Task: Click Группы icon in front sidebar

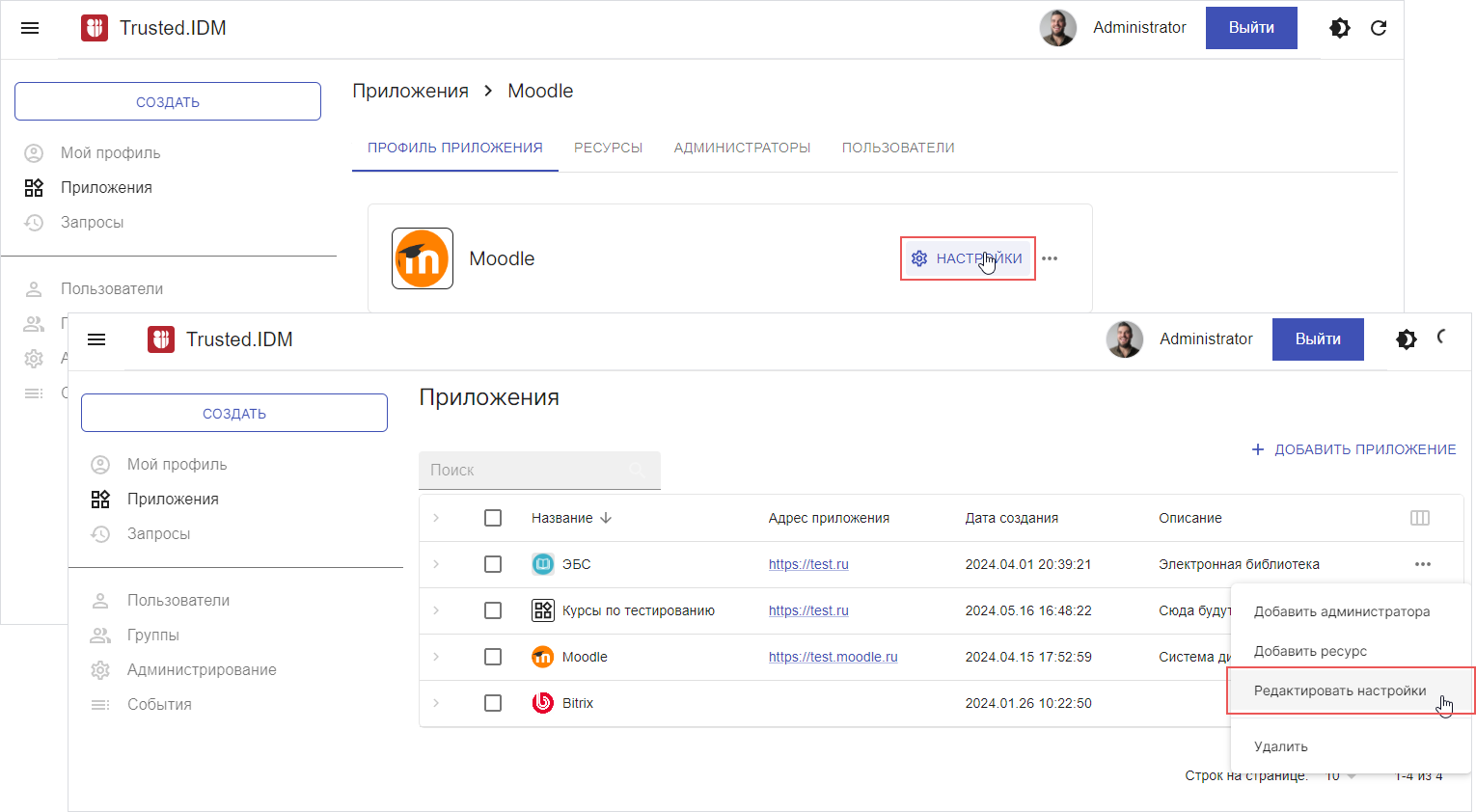Action: (x=100, y=636)
